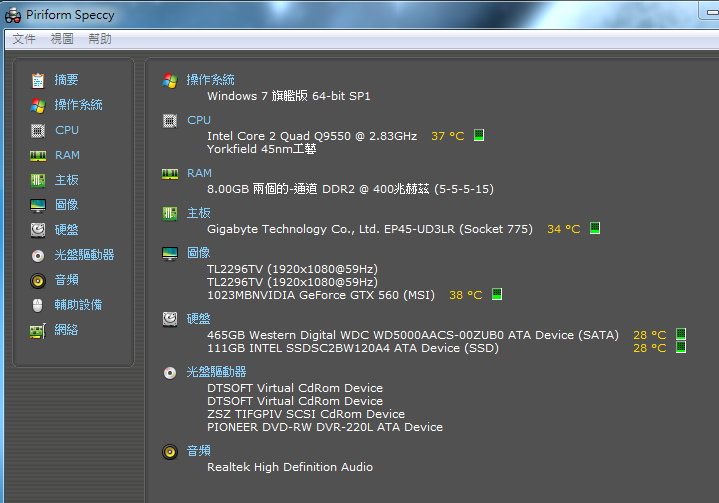Click the green indicator on the INTEL SSD row
Viewport: 719px width, 503px height.
click(681, 347)
